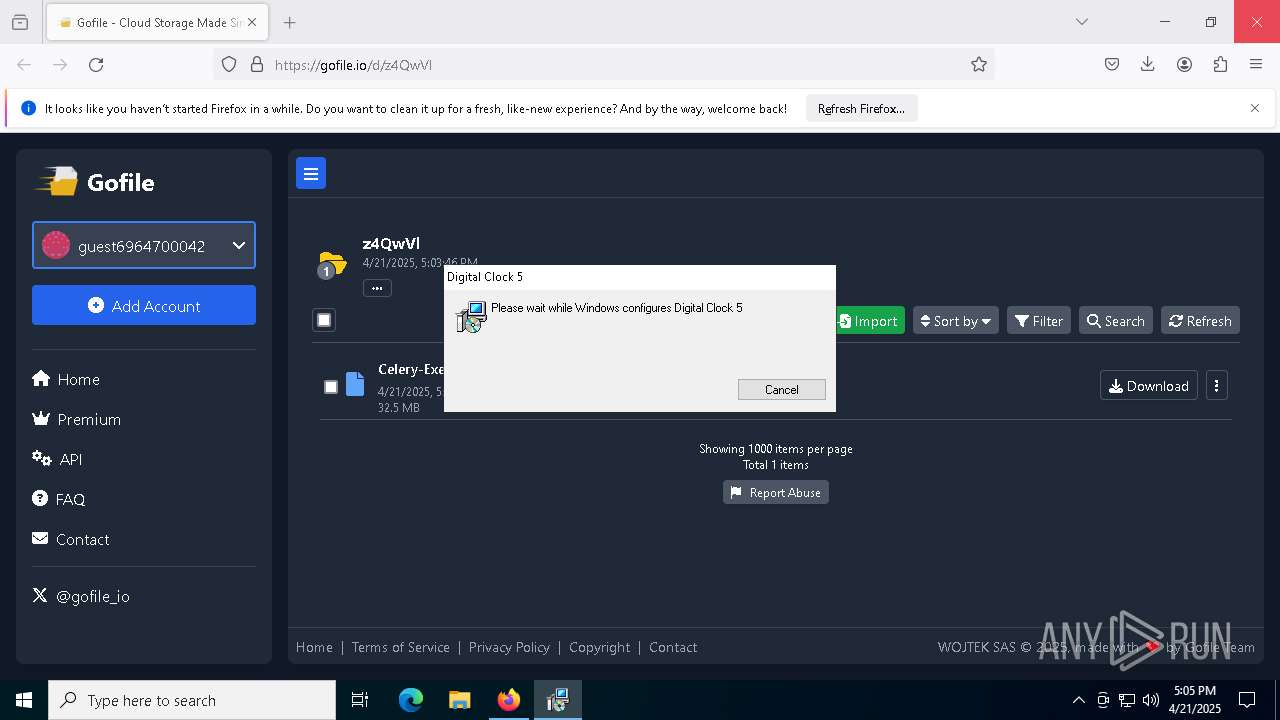Close the Gofile browser tab
1280x720 pixels.
click(x=251, y=22)
